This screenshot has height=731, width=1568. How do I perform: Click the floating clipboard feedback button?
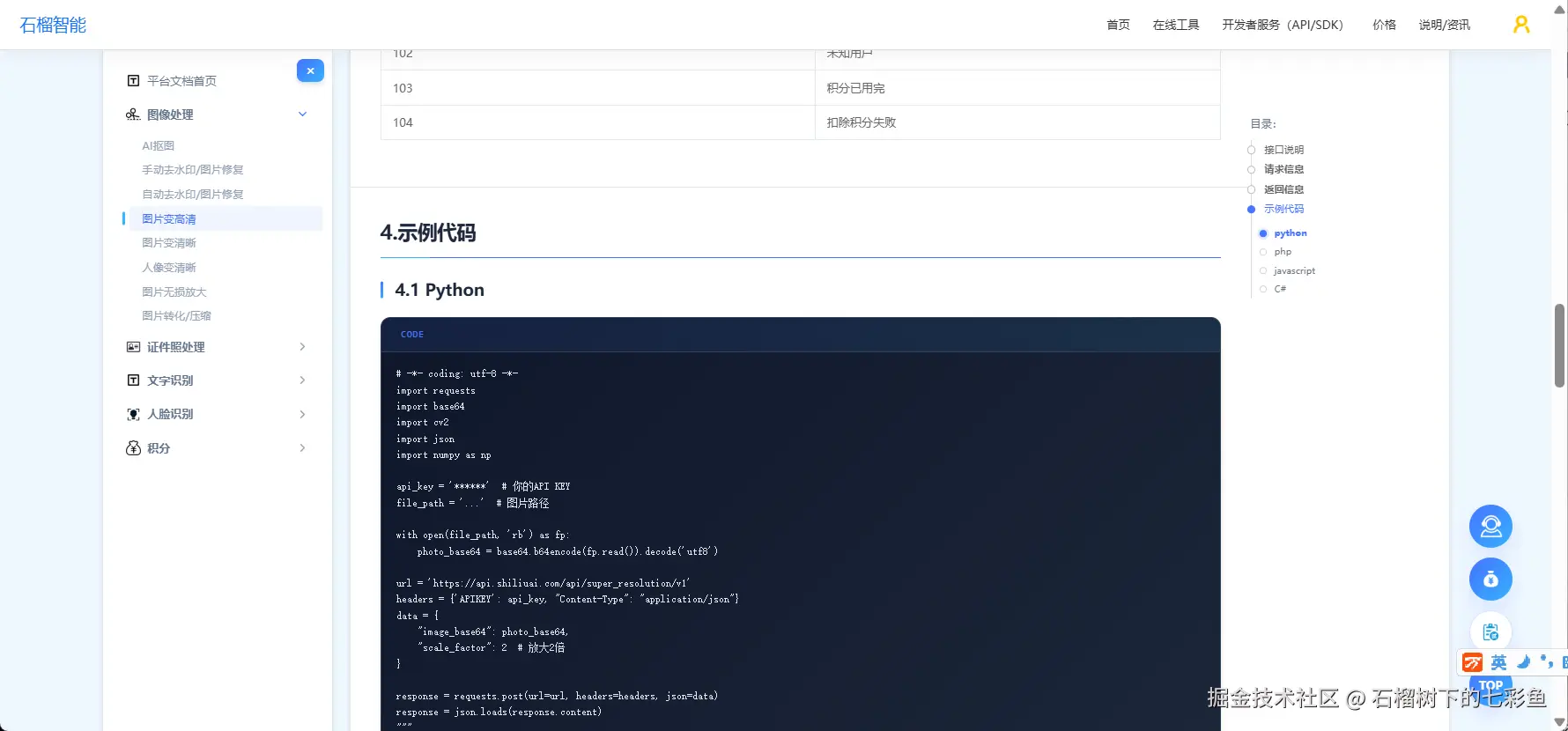1490,631
